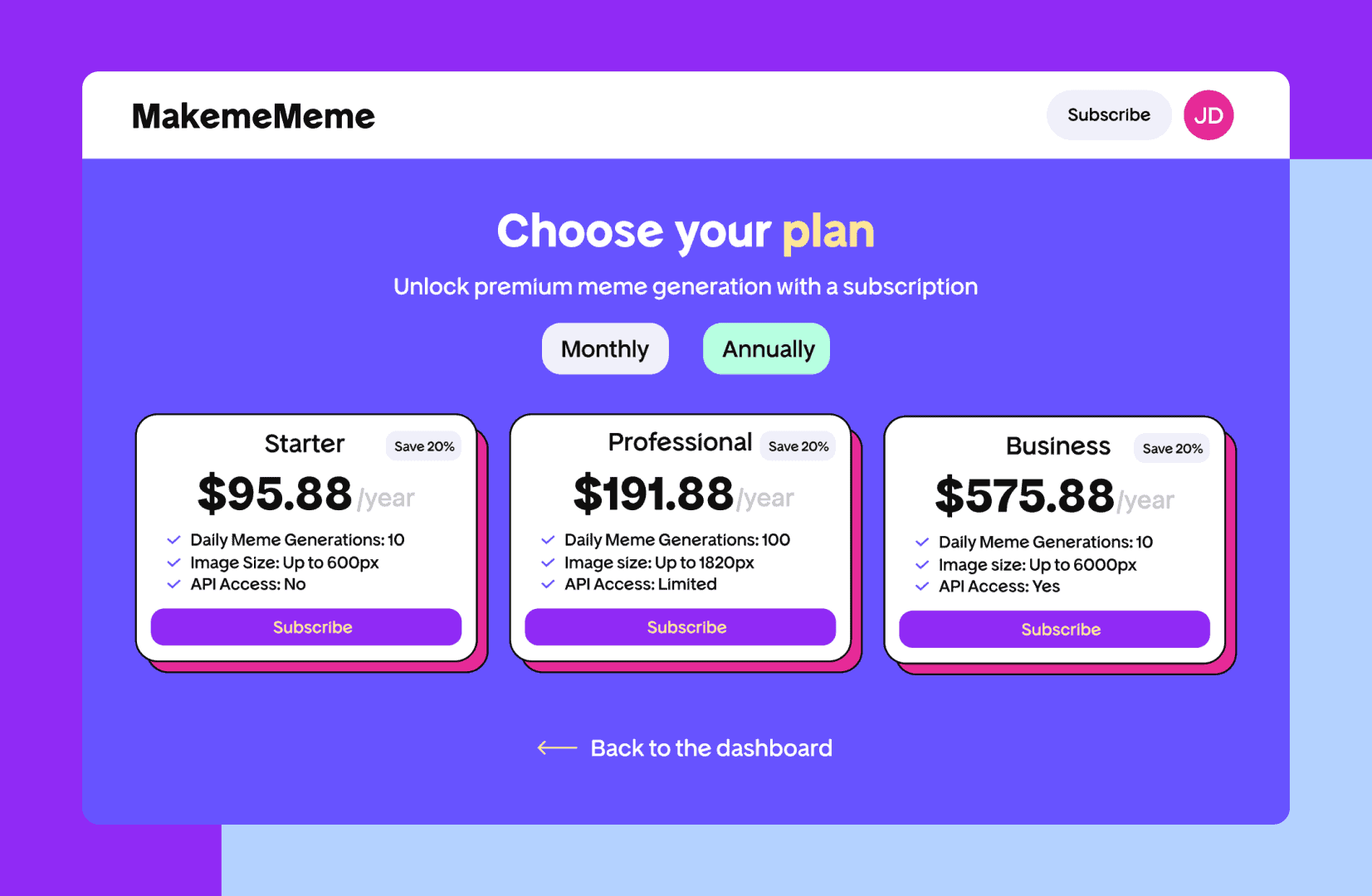The height and width of the screenshot is (896, 1372).
Task: Click checkmark next to Professional API Access
Action: [548, 584]
